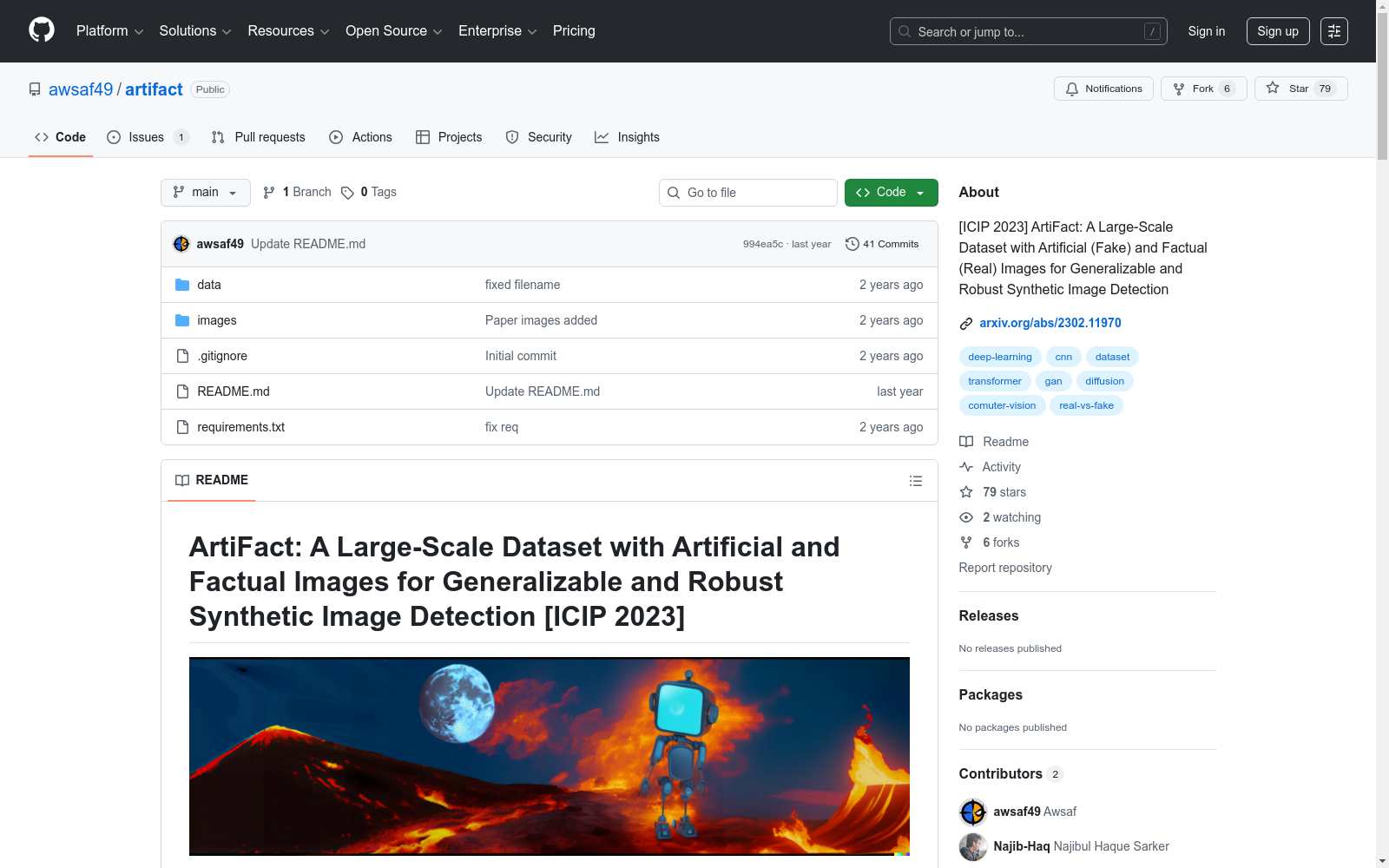
Task: Click the README.md file icon
Action: [x=182, y=391]
